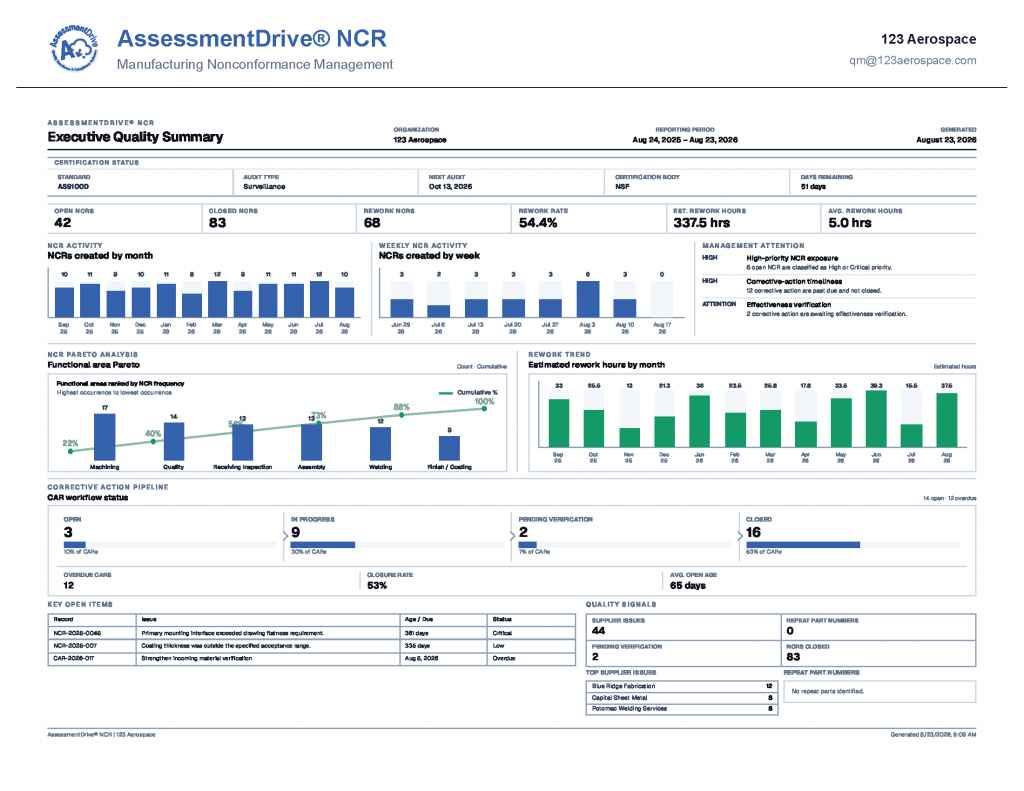The width and height of the screenshot is (1024, 791).
Task: Click the 54.4% rework rate
Action: tap(538, 223)
